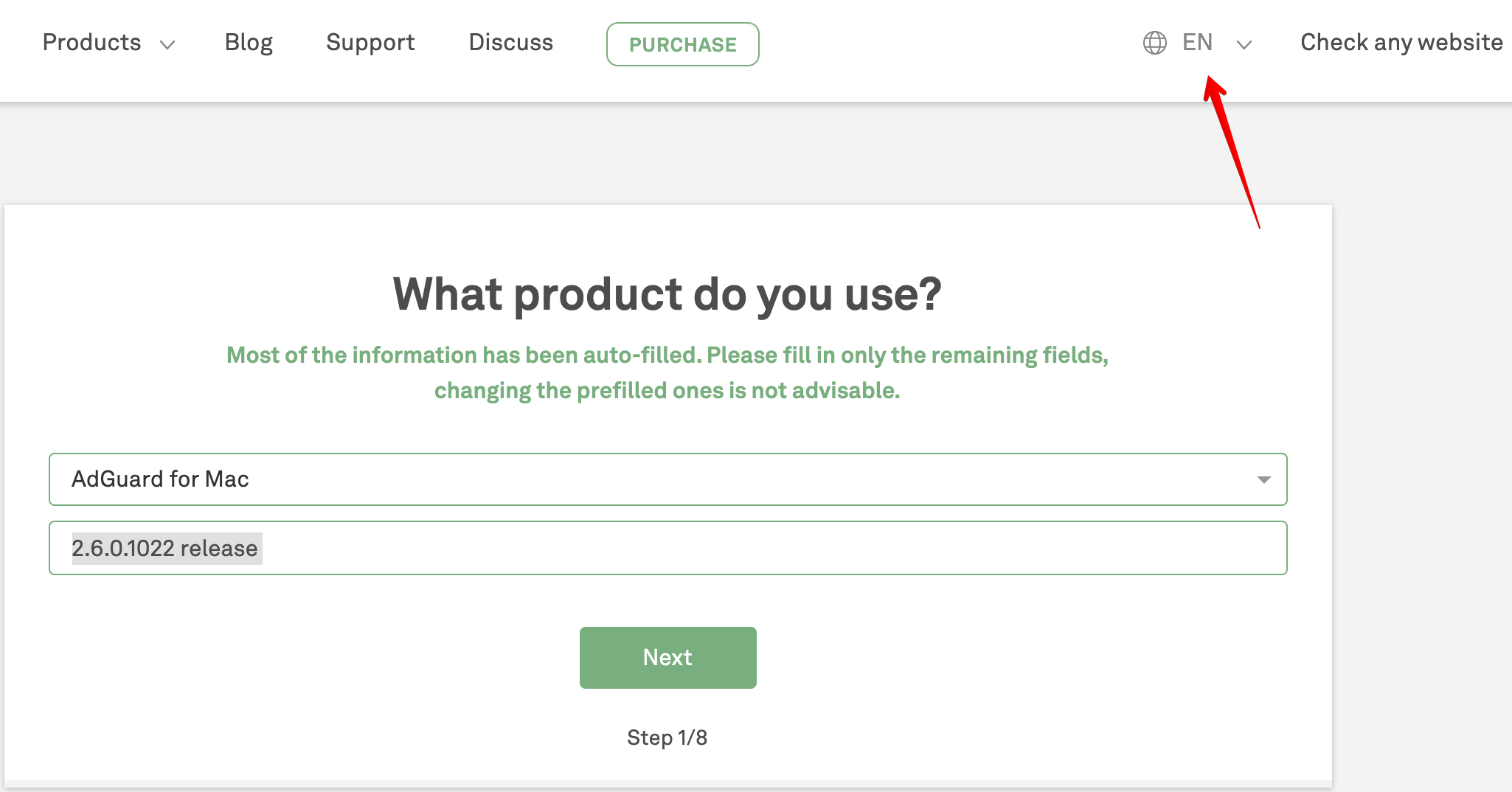The height and width of the screenshot is (792, 1512).
Task: Click the PURCHASE button
Action: (x=682, y=44)
